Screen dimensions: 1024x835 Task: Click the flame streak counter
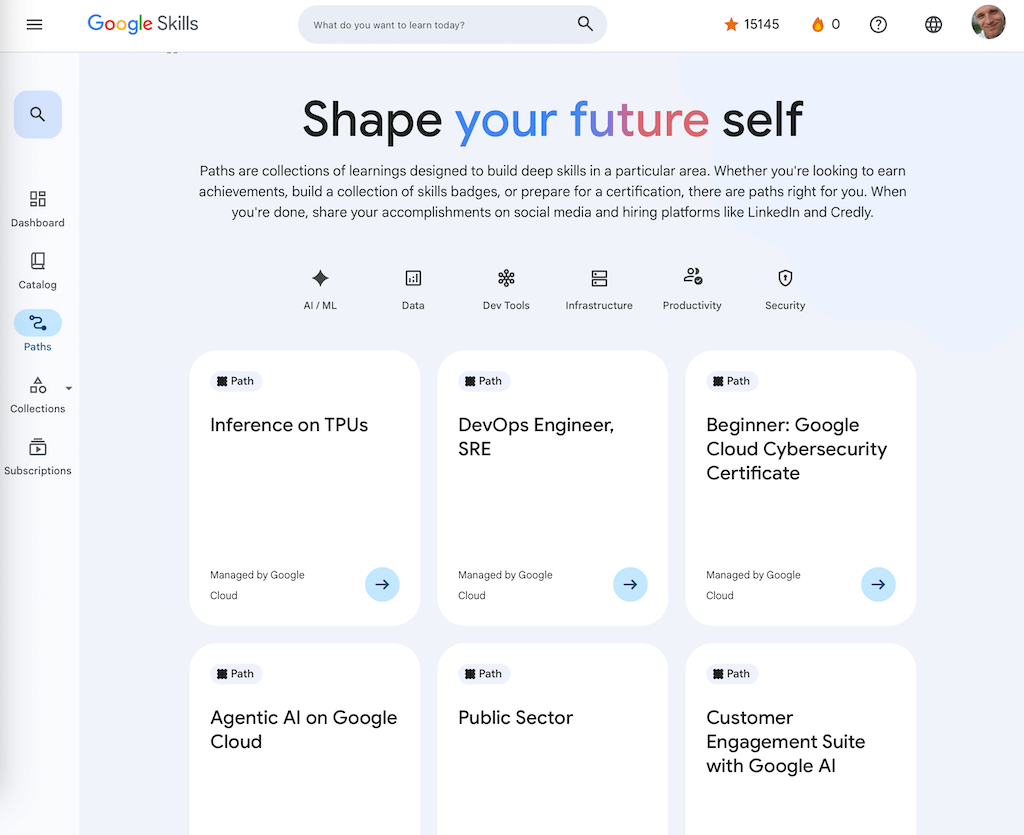(x=825, y=24)
